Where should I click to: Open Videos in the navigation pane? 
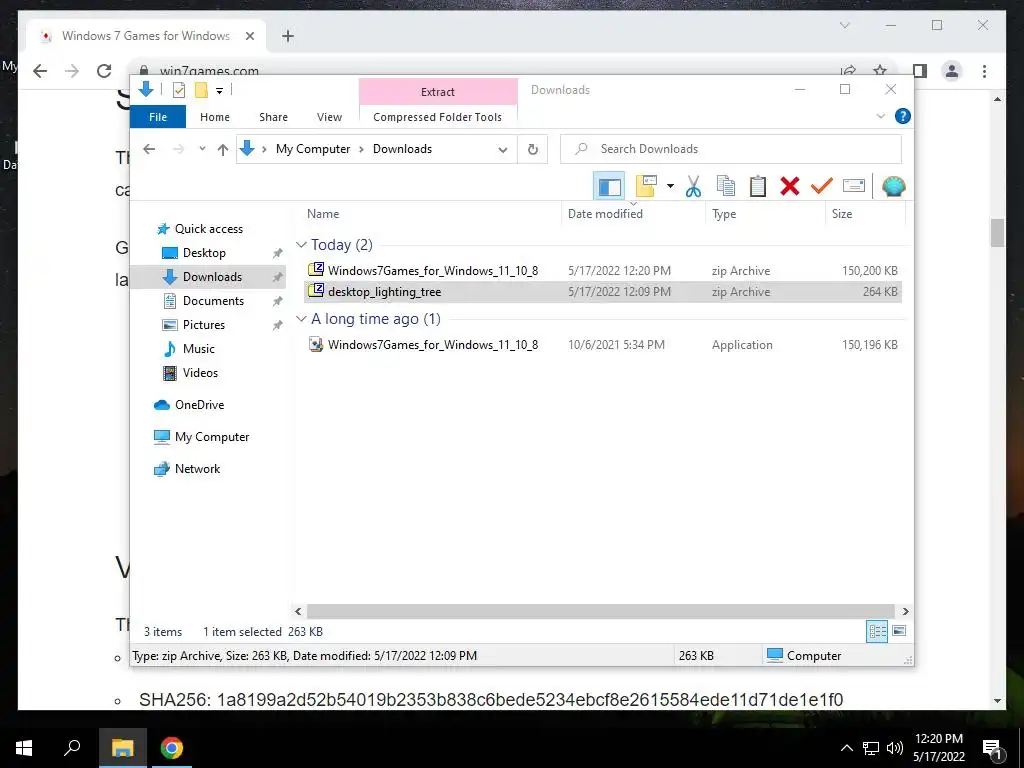pyautogui.click(x=200, y=373)
